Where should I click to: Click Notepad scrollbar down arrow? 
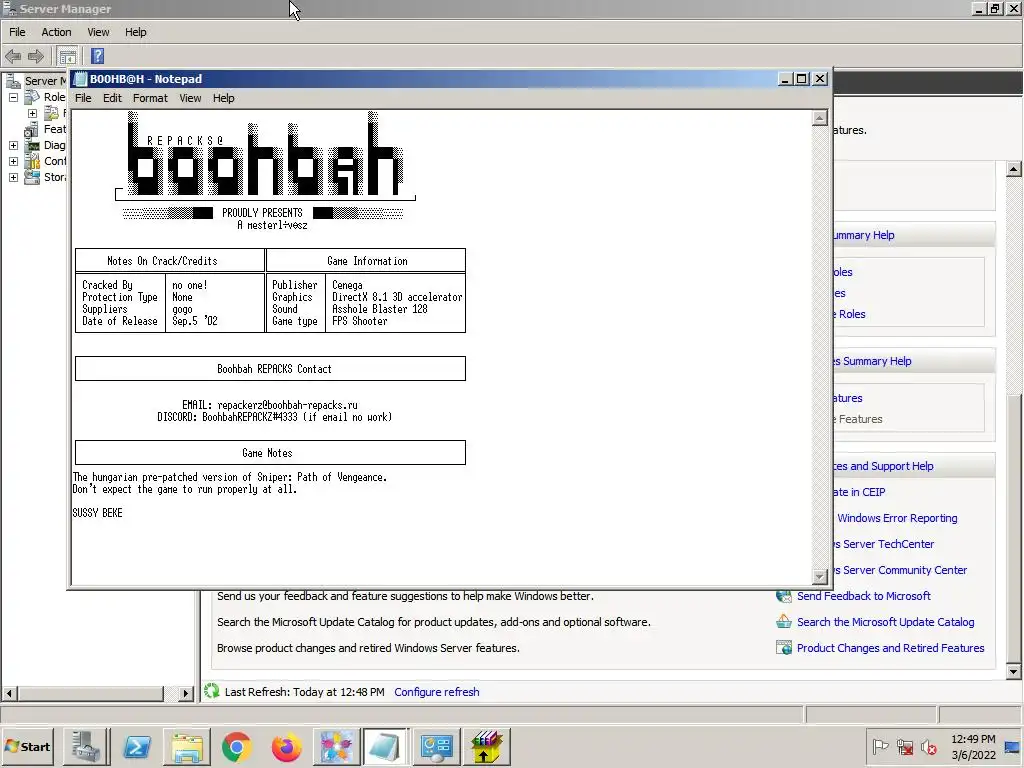(820, 576)
